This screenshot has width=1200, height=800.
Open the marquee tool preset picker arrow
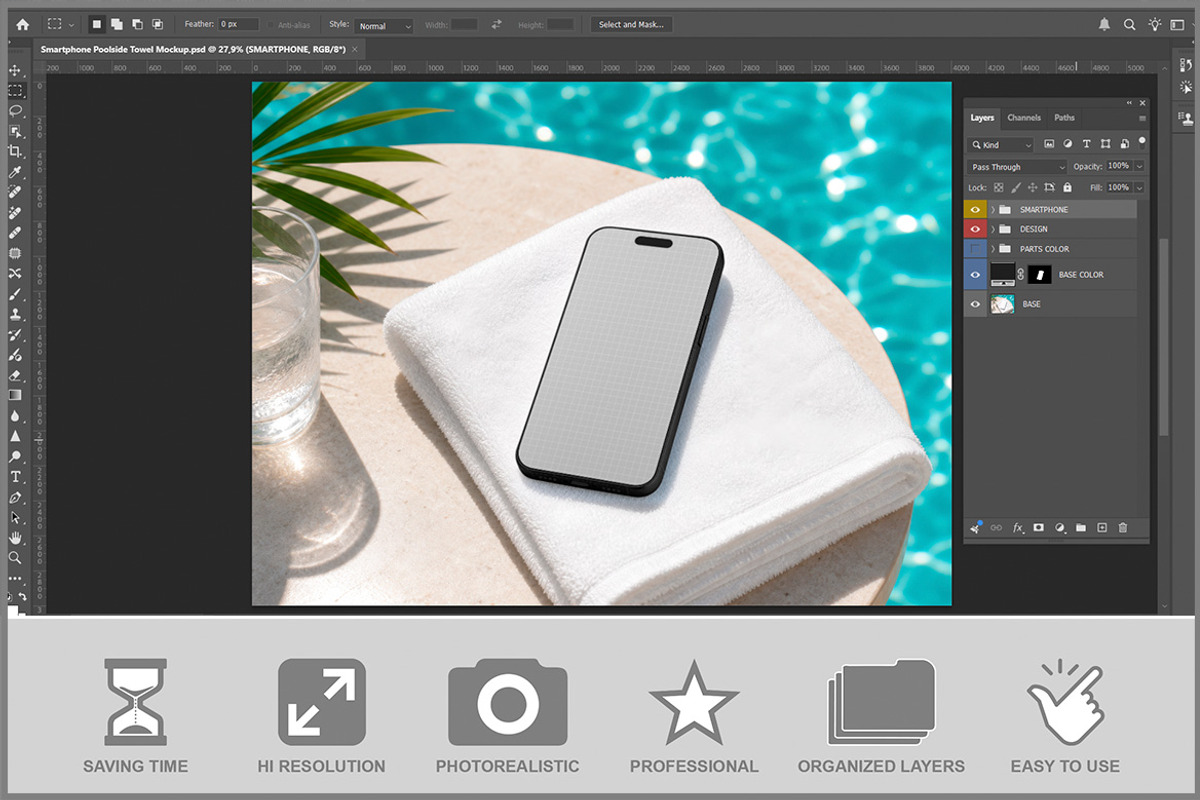[x=71, y=24]
